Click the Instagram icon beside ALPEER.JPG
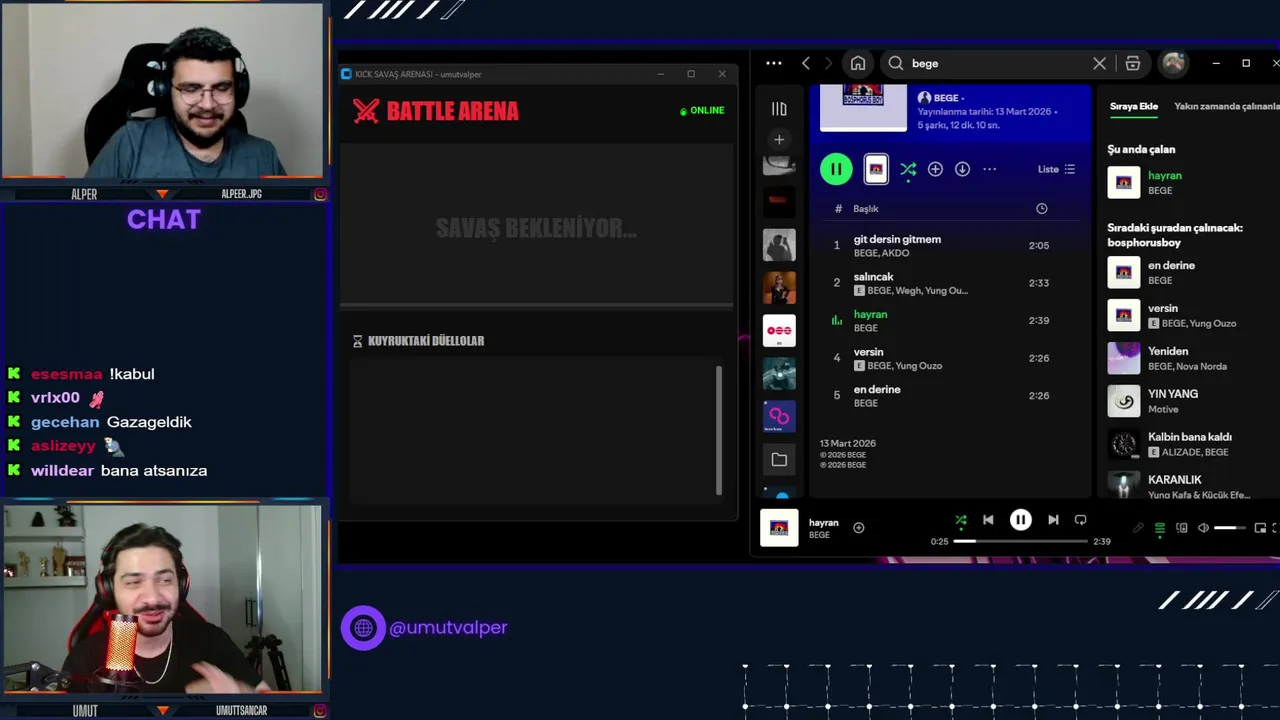 pos(320,194)
